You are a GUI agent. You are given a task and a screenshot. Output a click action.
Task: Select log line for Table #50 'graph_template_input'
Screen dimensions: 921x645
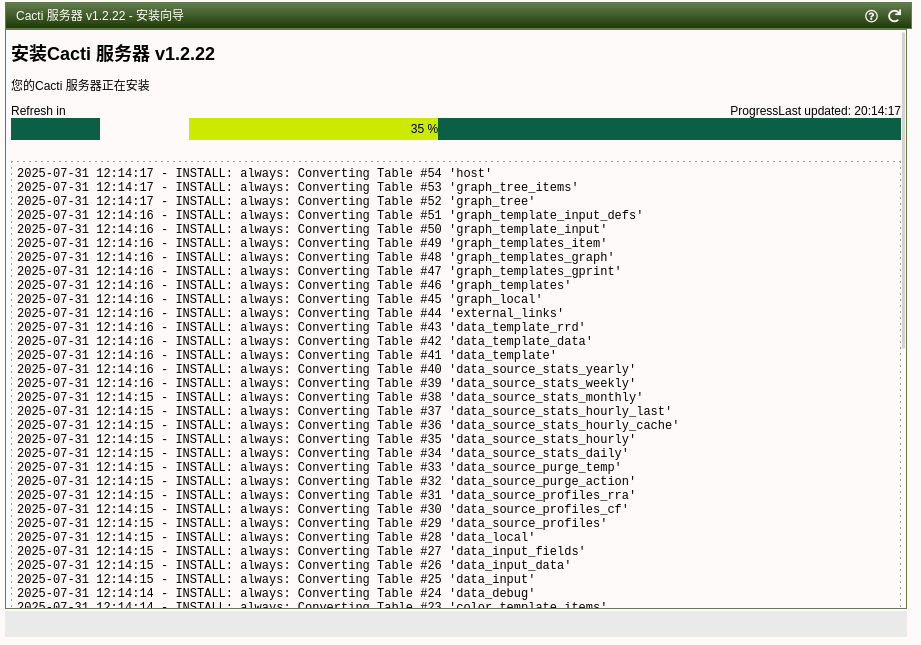(x=312, y=229)
